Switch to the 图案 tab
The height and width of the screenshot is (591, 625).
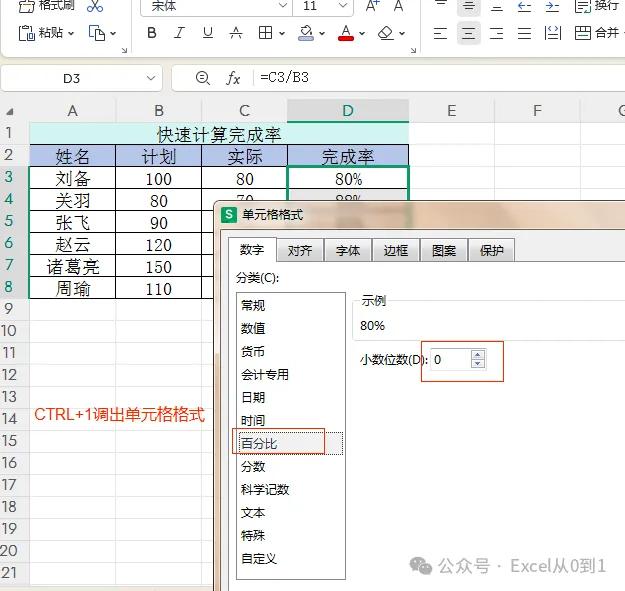(444, 250)
